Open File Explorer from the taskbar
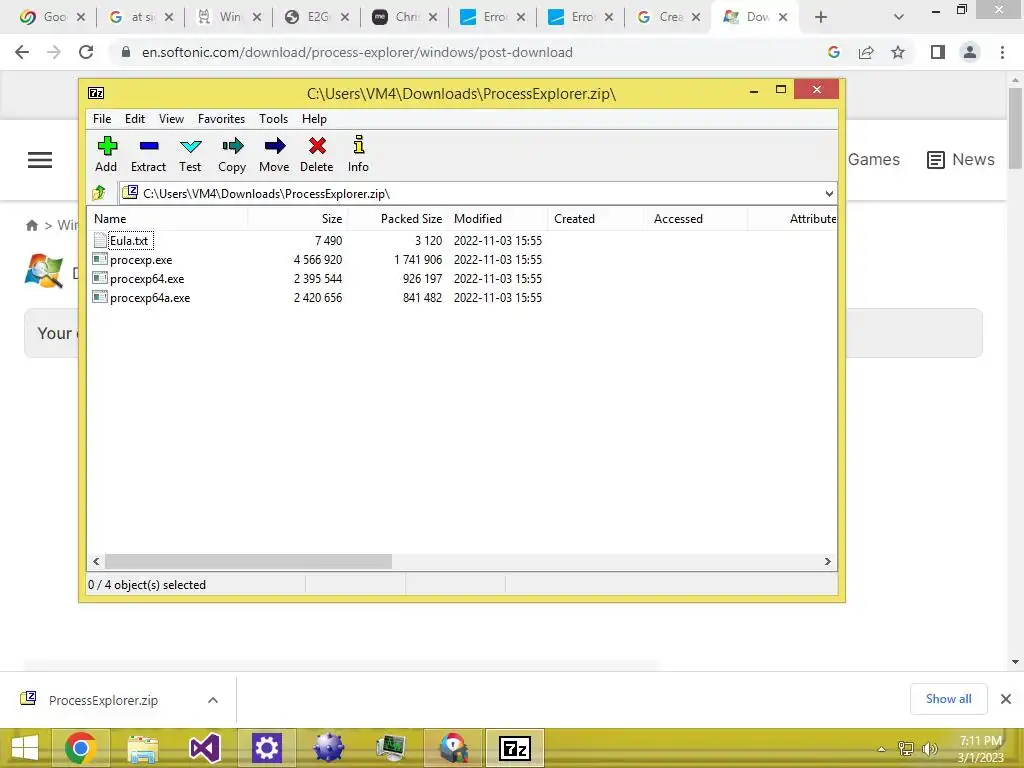1024x768 pixels. [142, 748]
